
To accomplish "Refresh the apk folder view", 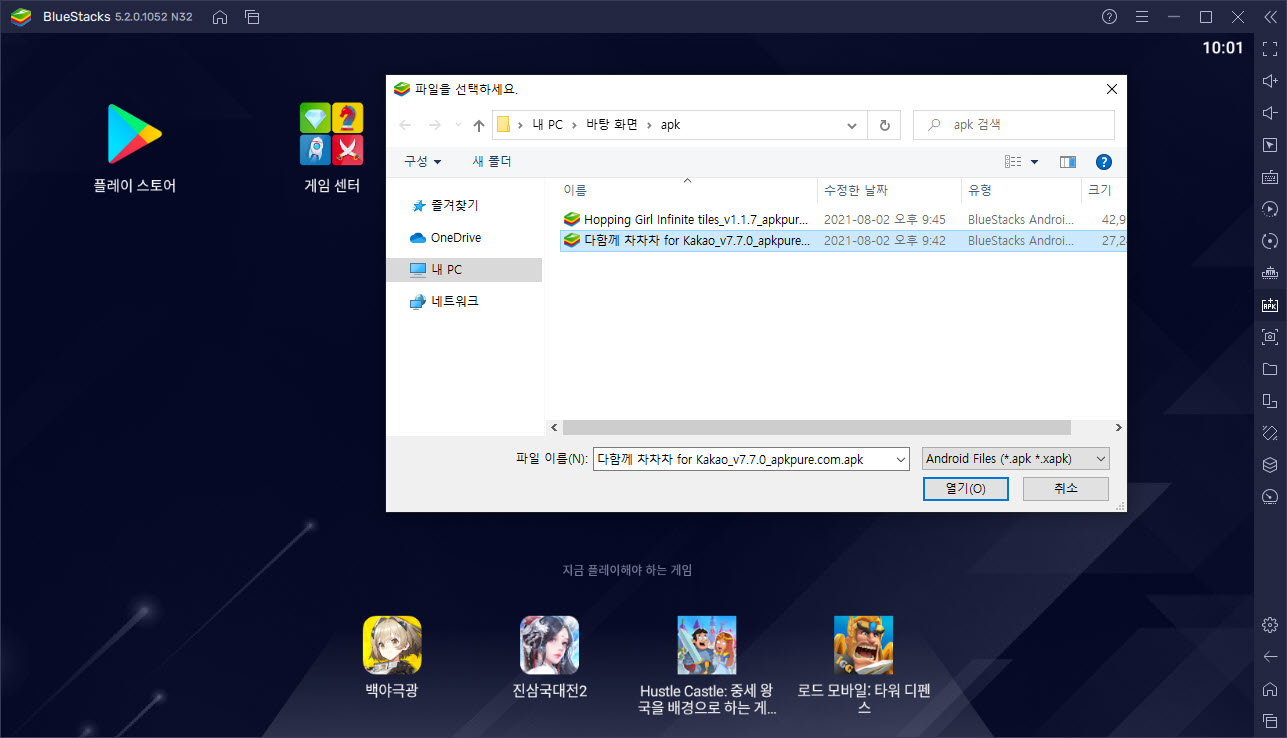I will click(x=884, y=125).
